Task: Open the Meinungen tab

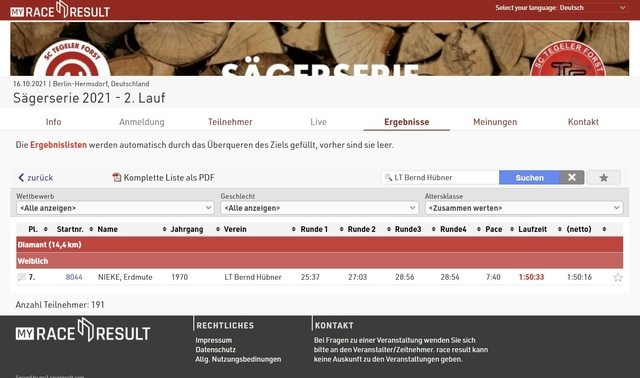Action: pyautogui.click(x=495, y=122)
